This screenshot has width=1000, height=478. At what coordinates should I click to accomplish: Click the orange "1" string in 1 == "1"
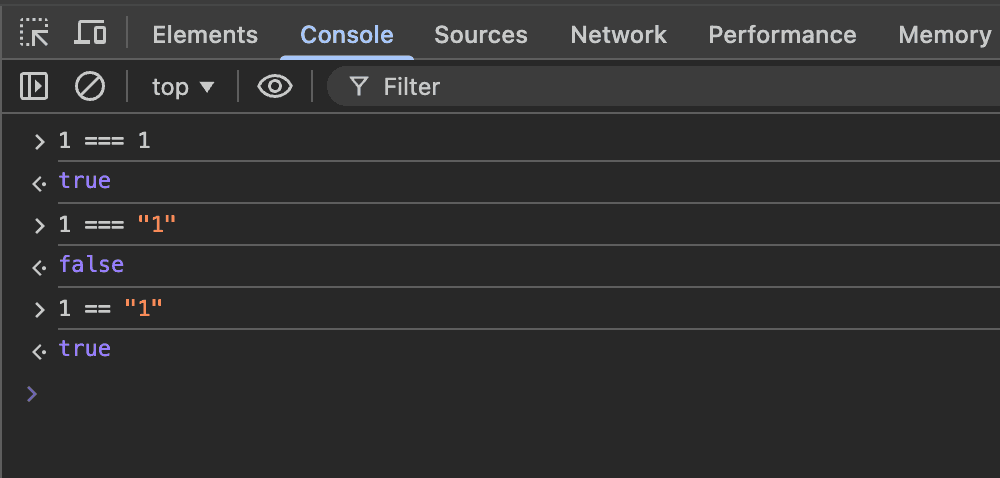click(x=143, y=309)
